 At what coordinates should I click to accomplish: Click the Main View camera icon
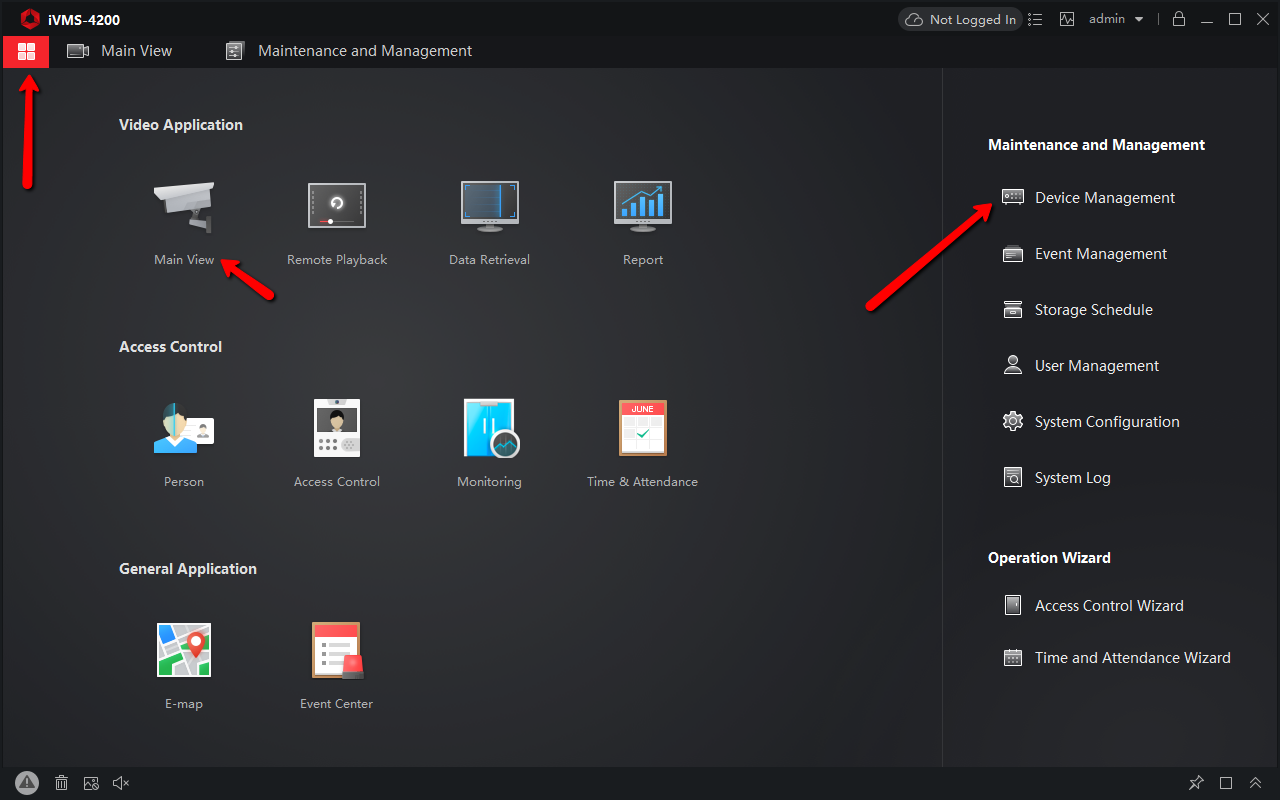[x=184, y=207]
